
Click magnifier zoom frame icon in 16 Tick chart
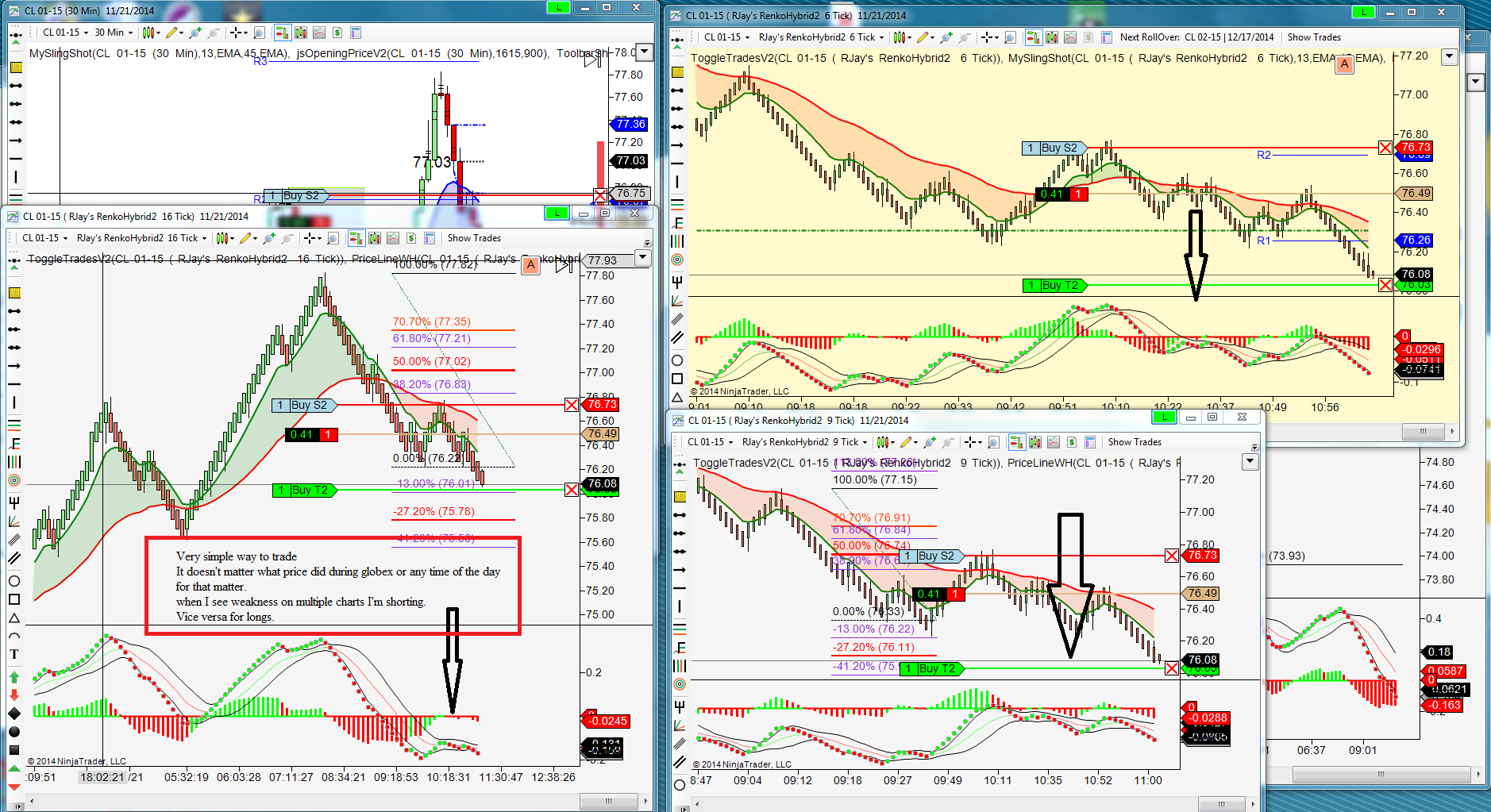click(x=333, y=238)
